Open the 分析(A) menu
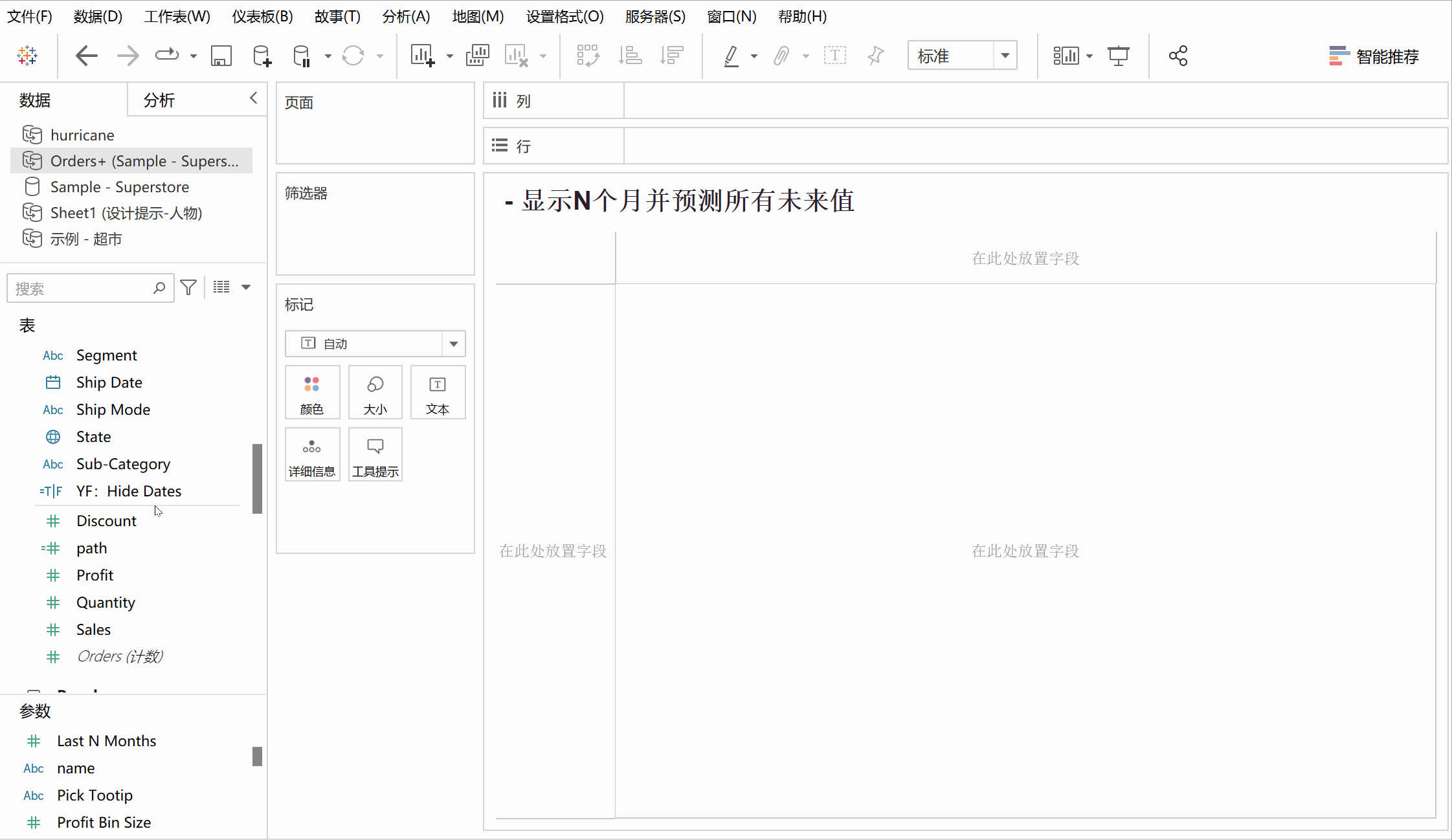Viewport: 1452px width, 840px height. 406,16
